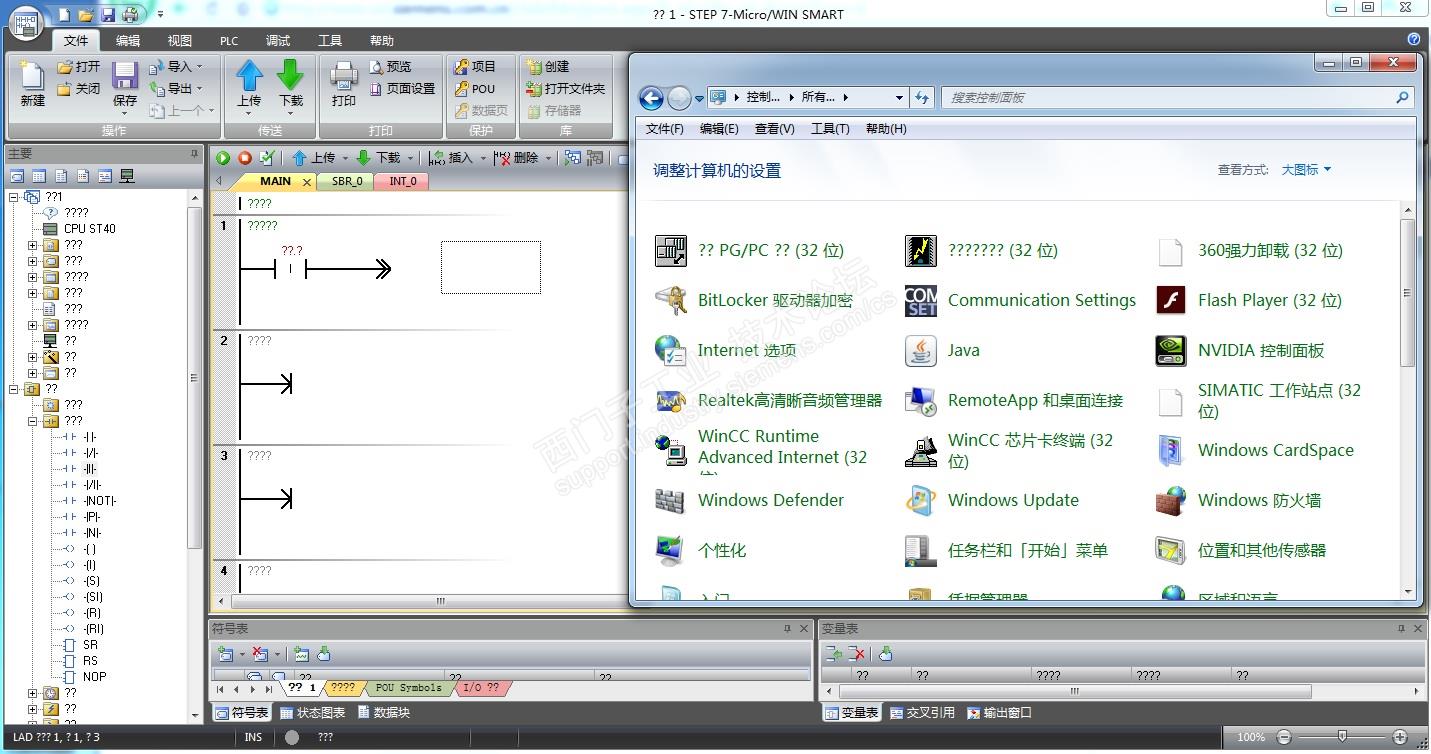Click the zoom in plus button
This screenshot has height=754, width=1431.
tap(1400, 737)
